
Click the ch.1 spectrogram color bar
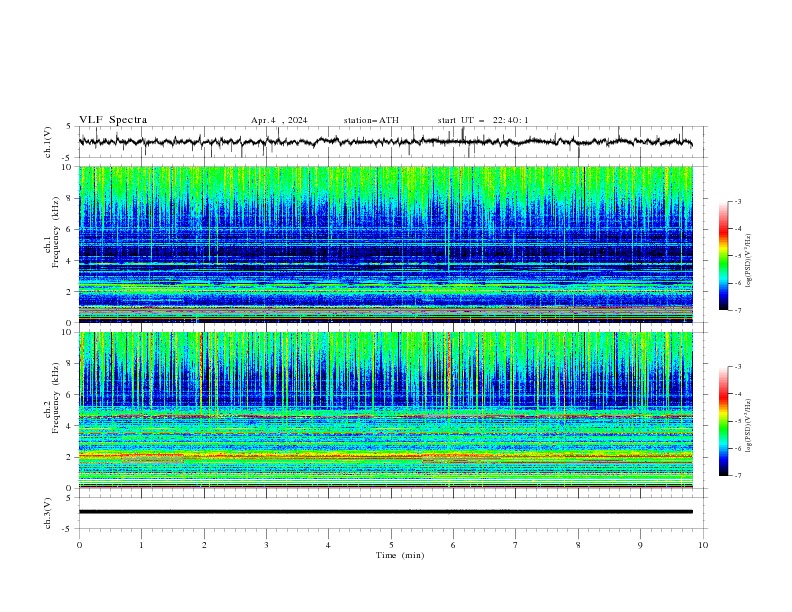pos(723,255)
